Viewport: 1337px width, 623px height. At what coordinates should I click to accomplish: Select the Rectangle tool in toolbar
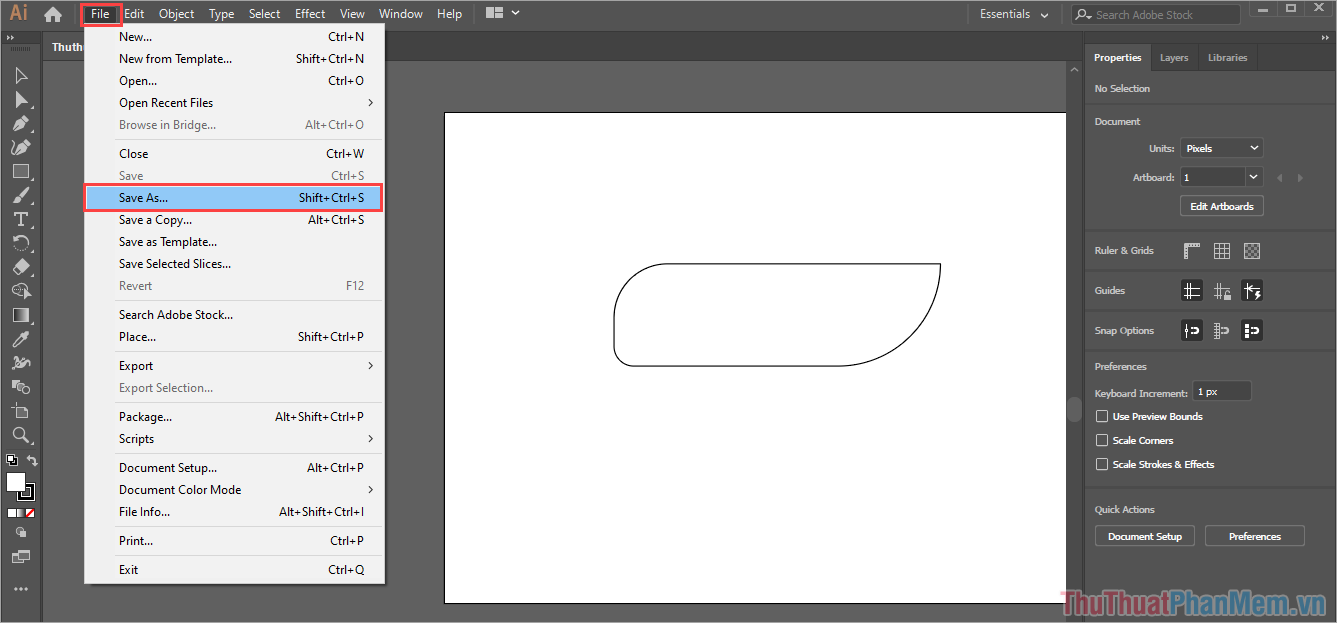(x=20, y=171)
